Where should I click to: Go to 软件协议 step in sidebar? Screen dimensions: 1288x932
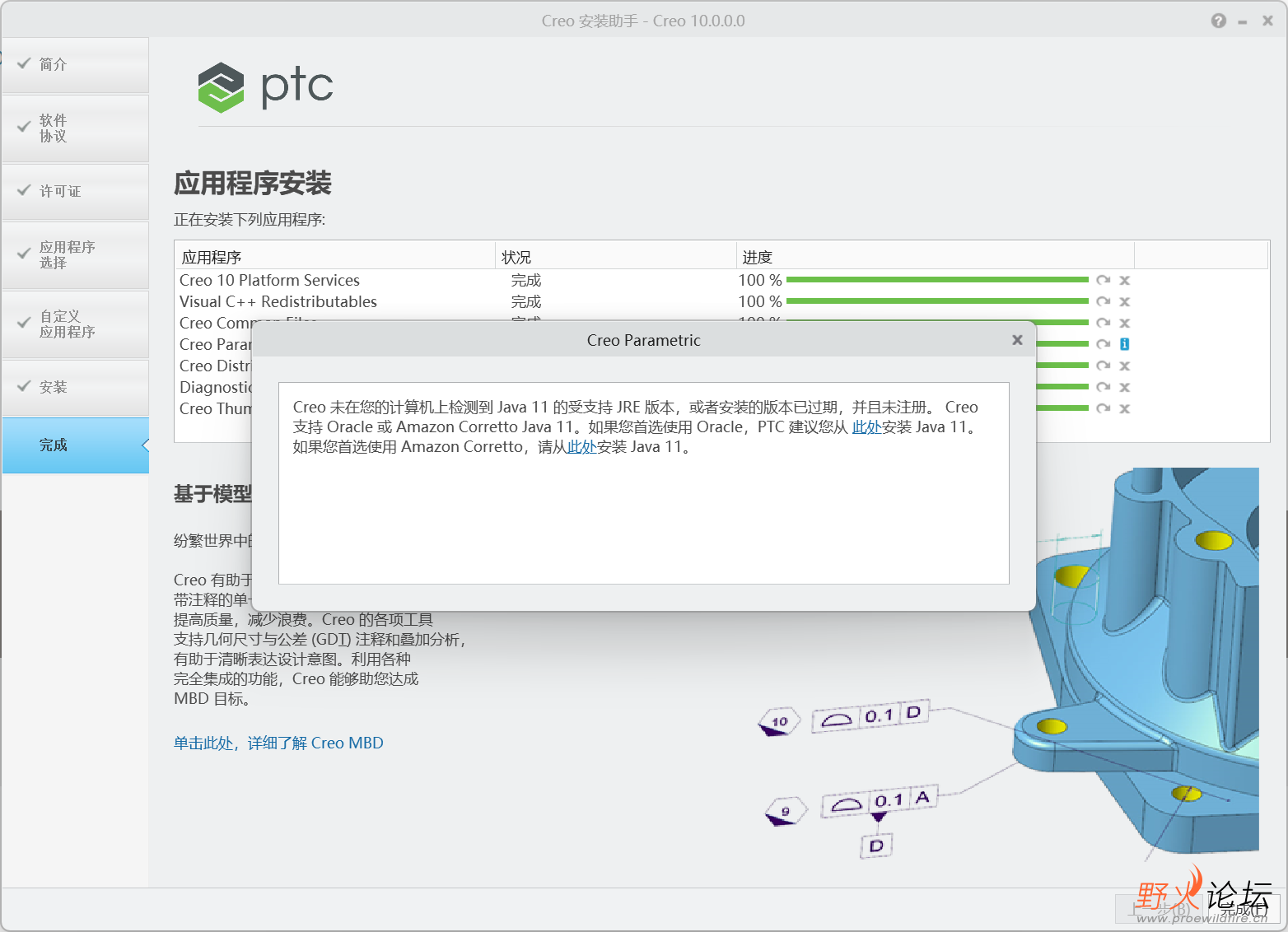point(75,128)
